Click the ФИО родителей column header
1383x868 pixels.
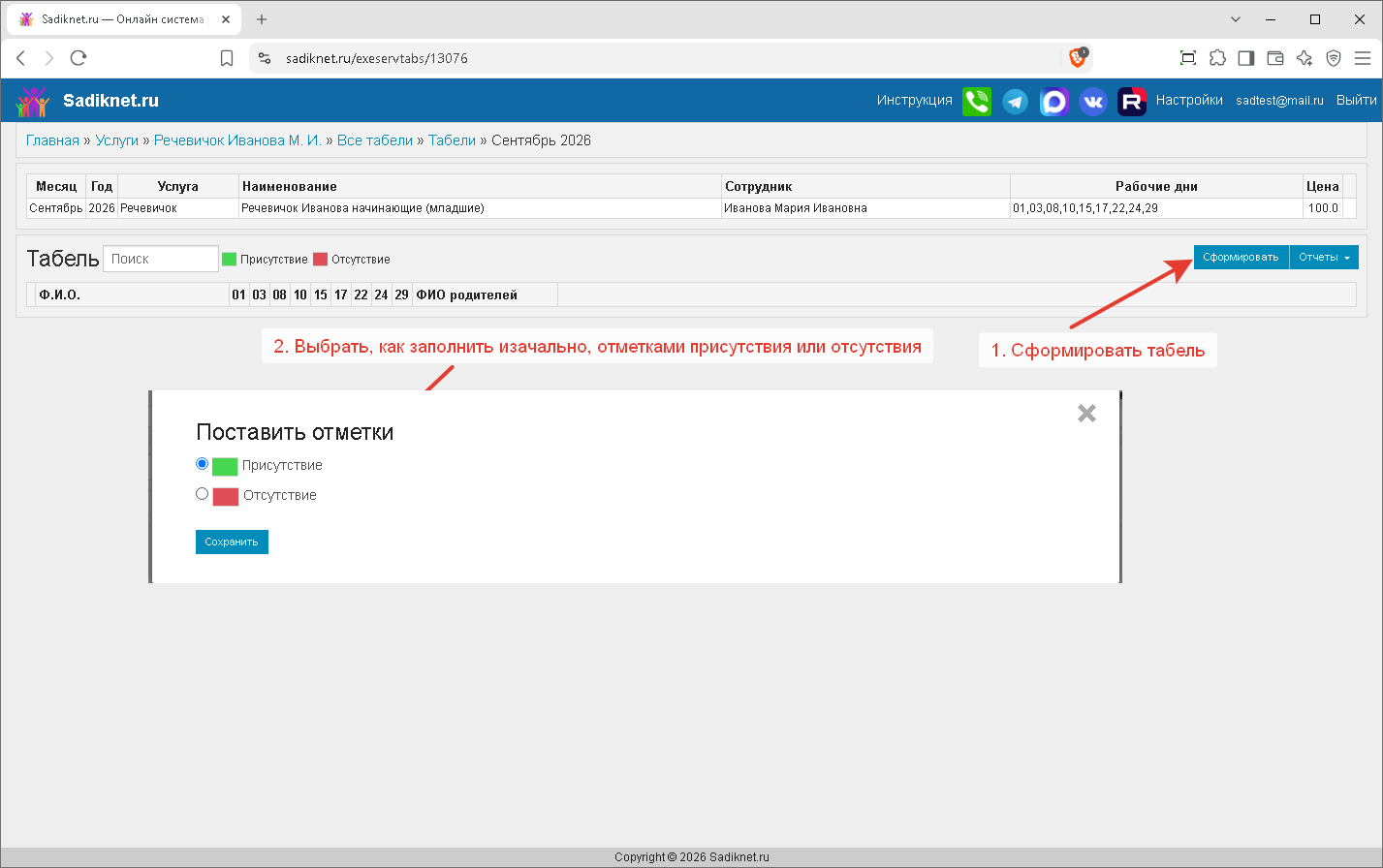[x=485, y=294]
